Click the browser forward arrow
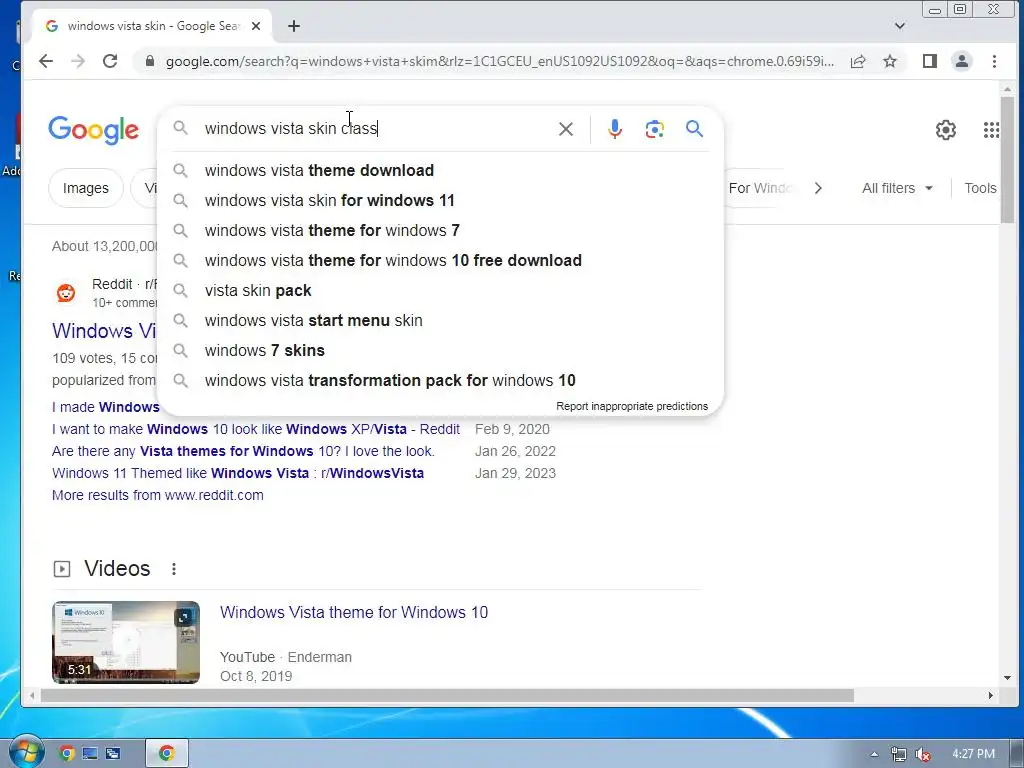The width and height of the screenshot is (1024, 768). 78,61
